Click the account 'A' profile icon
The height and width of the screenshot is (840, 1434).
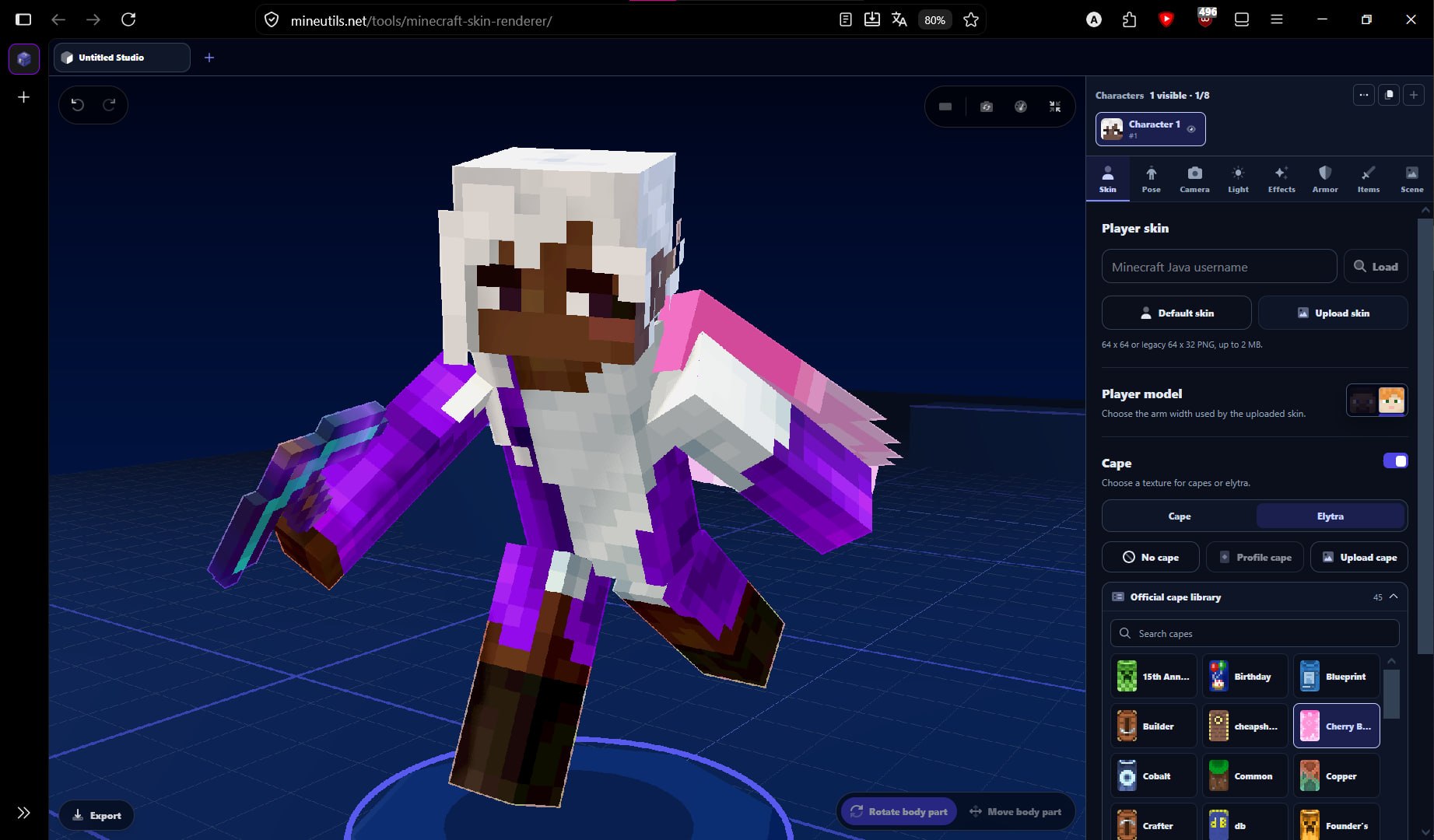(1094, 19)
